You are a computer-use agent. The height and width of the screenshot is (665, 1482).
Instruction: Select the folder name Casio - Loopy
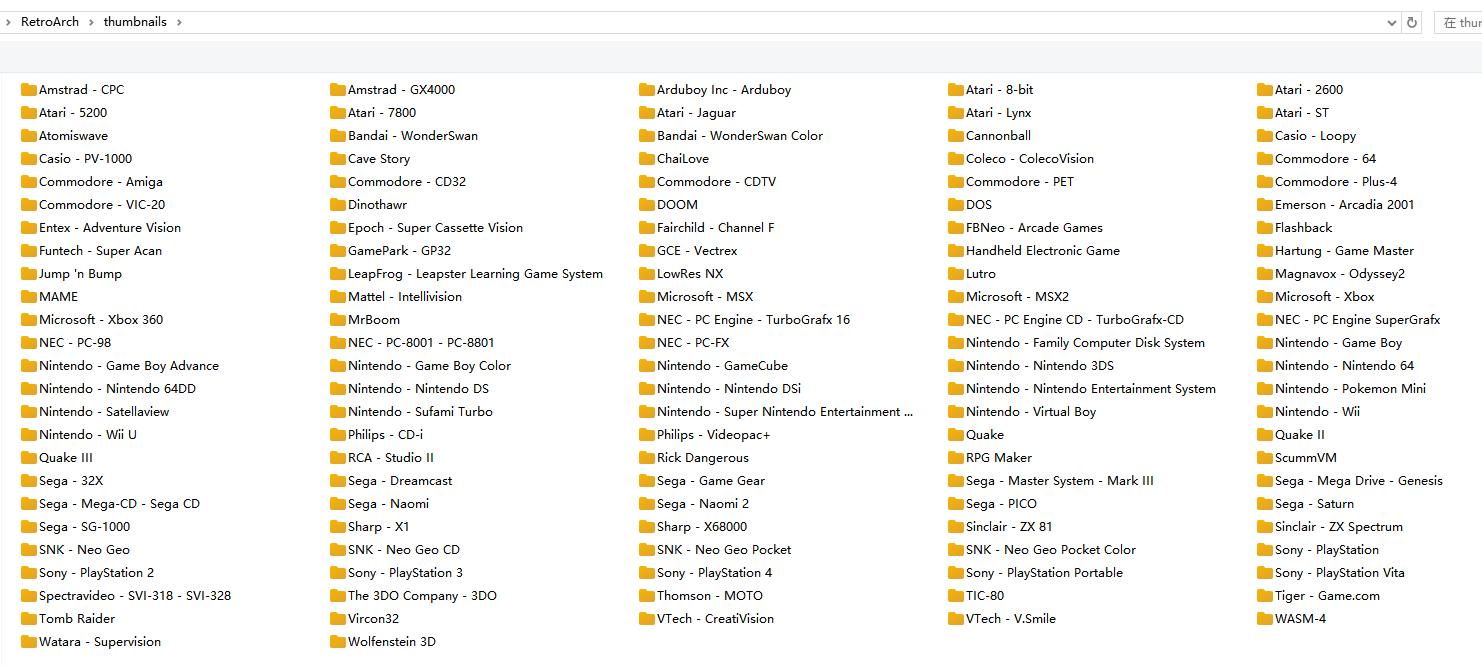tap(1315, 136)
